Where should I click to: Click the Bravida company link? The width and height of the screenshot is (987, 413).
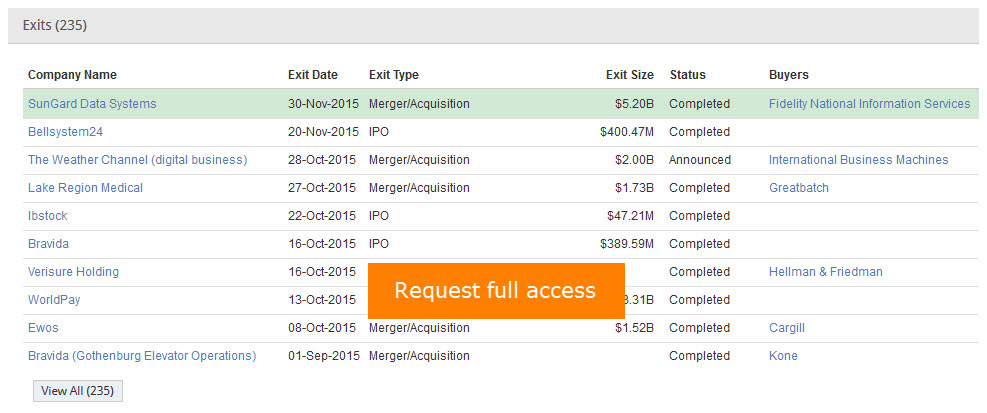point(49,244)
